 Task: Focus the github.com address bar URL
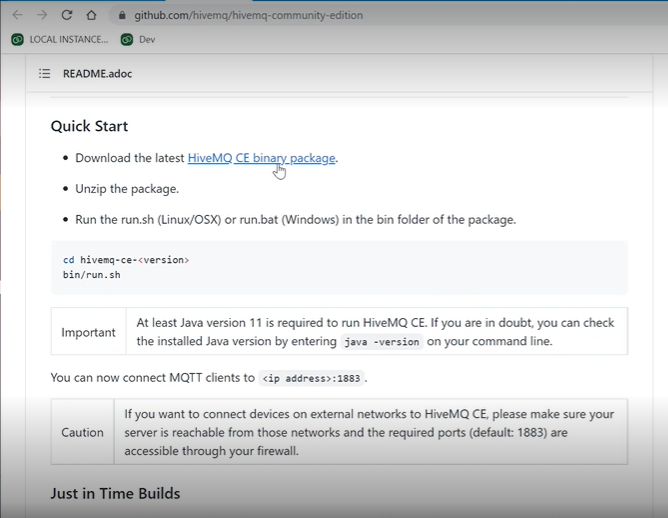248,15
